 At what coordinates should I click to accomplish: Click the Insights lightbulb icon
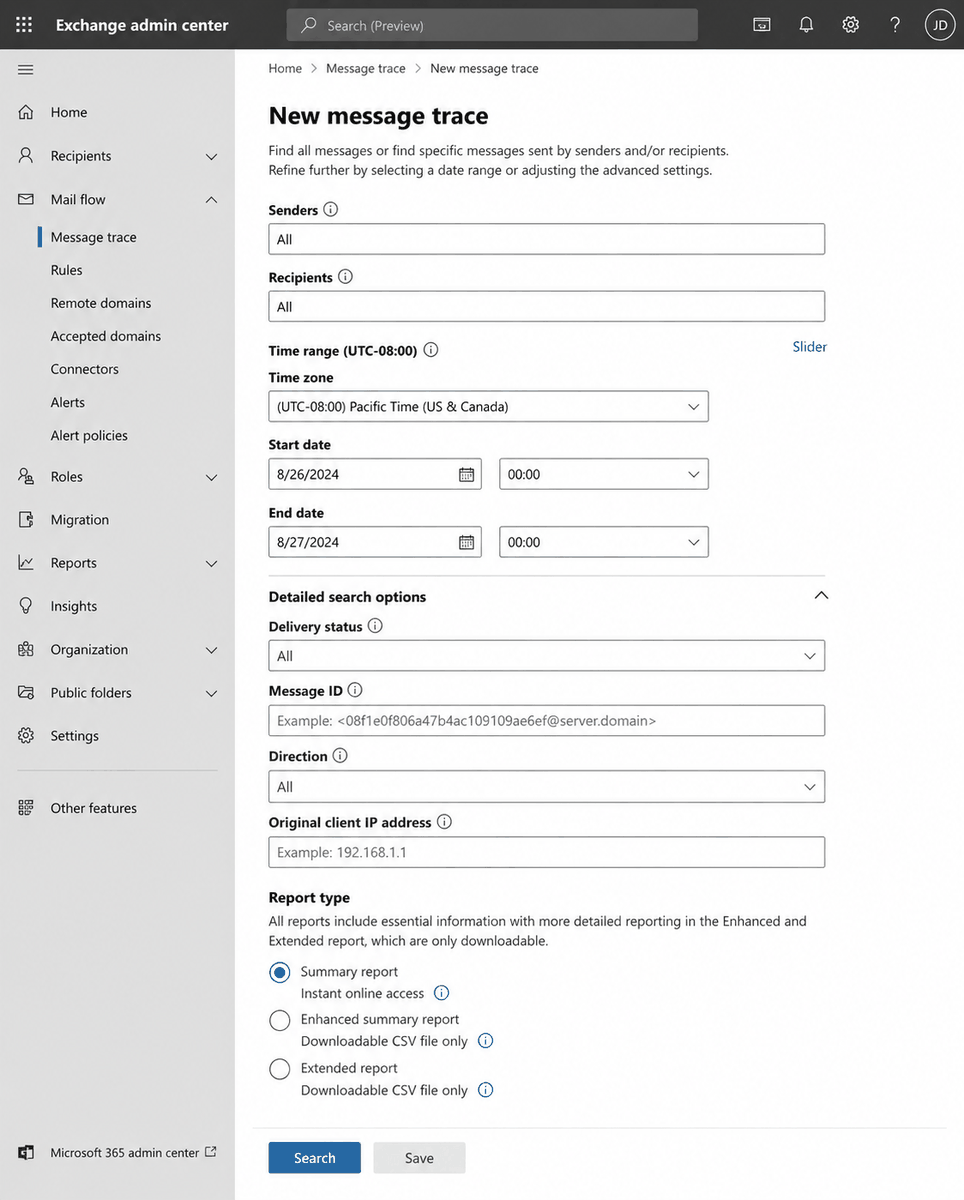26,606
